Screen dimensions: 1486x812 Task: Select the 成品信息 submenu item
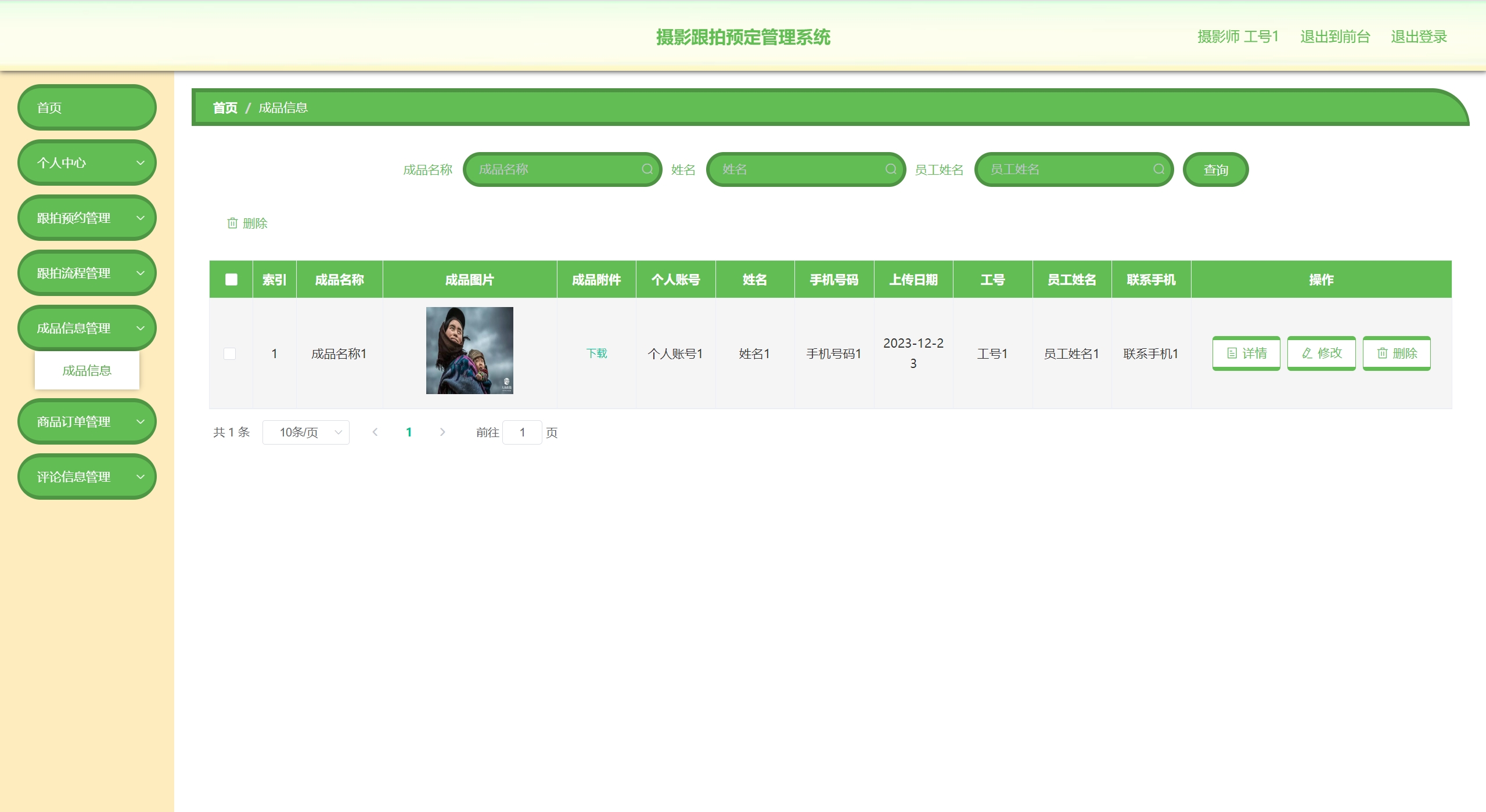pos(87,370)
